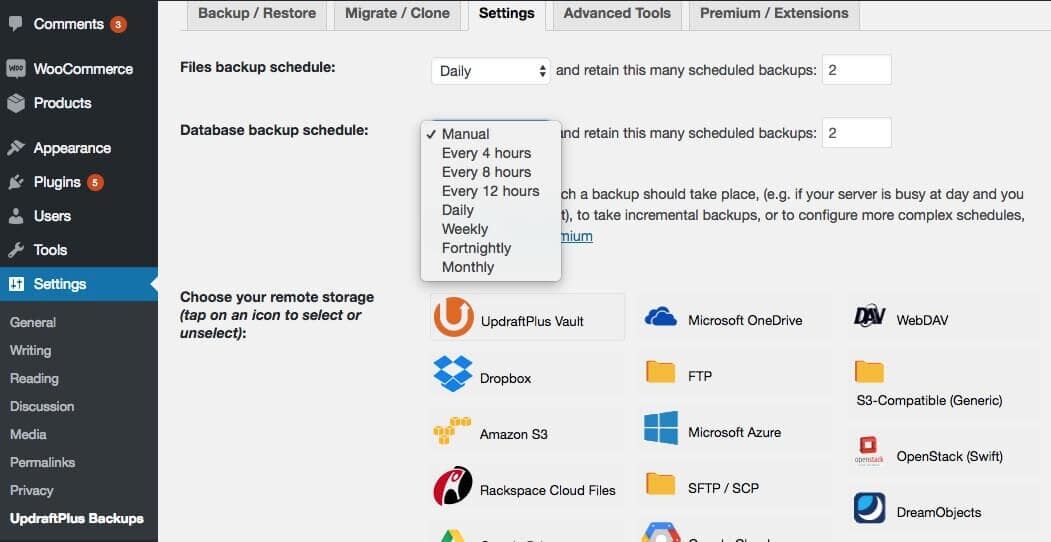Select the Microsoft Azure storage icon

(x=661, y=430)
